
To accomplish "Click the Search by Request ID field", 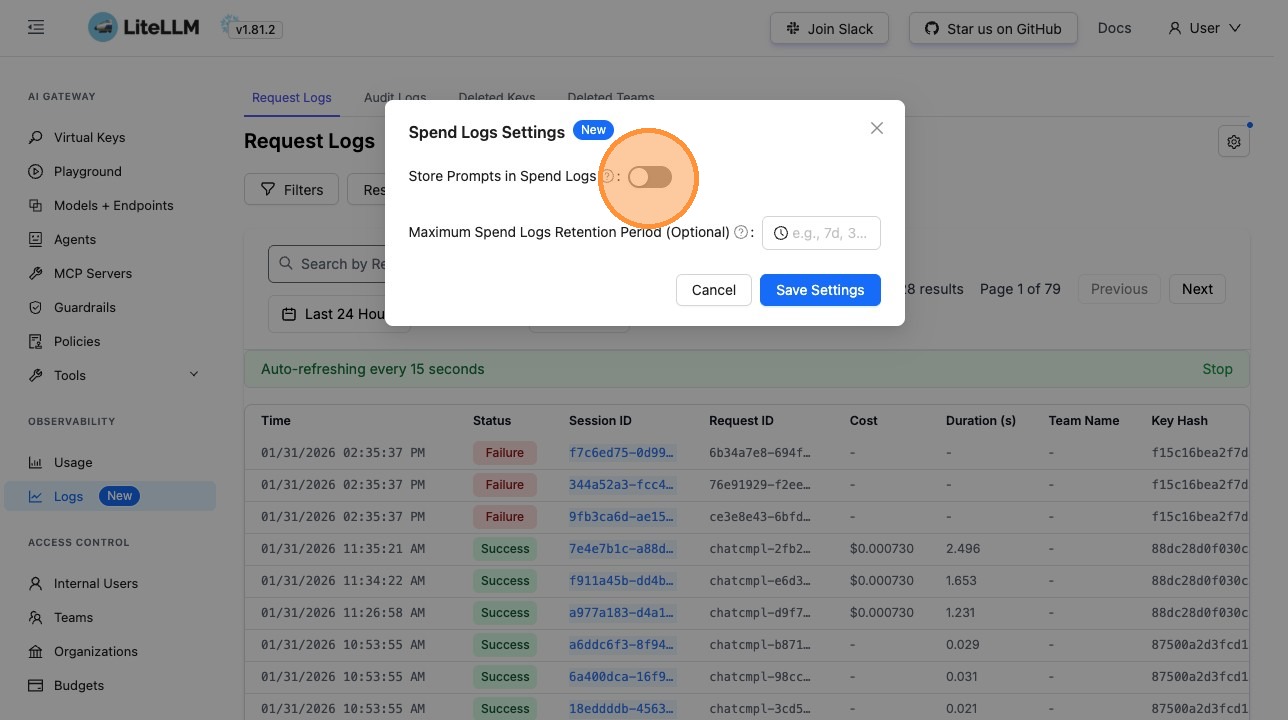I will coord(327,264).
